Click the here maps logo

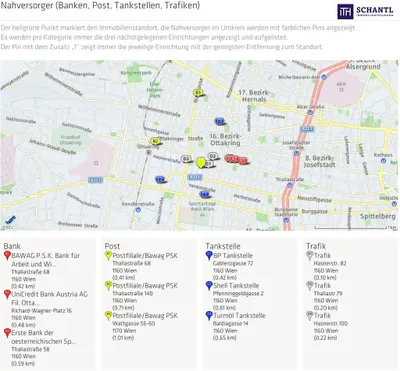pyautogui.click(x=11, y=219)
